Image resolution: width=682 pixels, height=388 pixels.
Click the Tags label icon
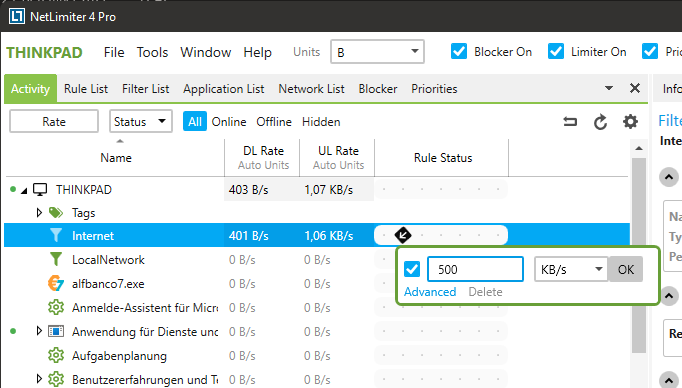56,213
